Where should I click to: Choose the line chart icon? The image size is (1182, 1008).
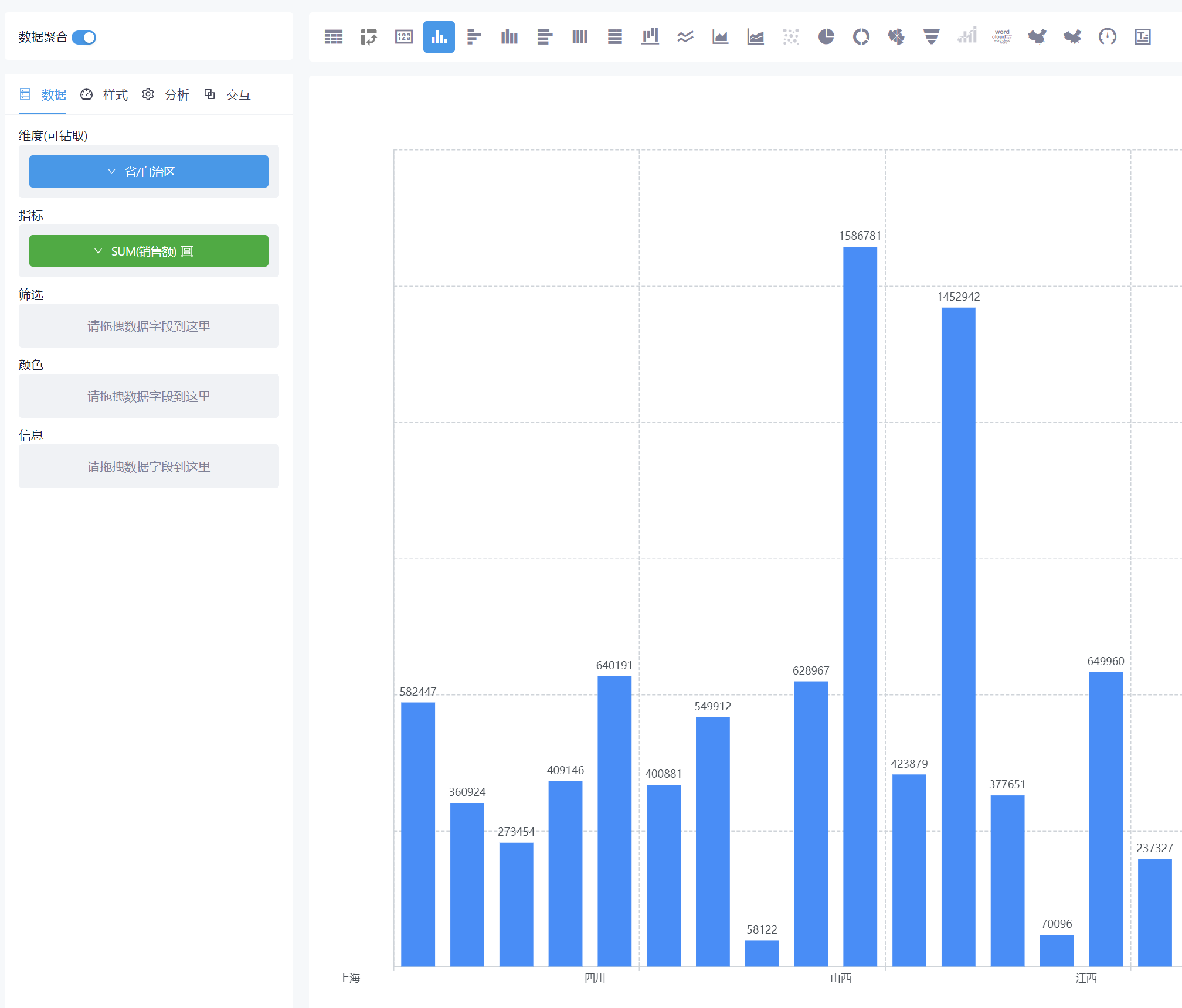tap(685, 37)
